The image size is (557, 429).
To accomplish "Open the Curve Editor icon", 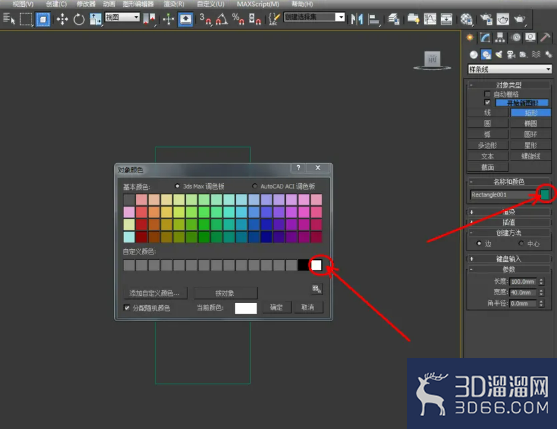I will tap(430, 19).
